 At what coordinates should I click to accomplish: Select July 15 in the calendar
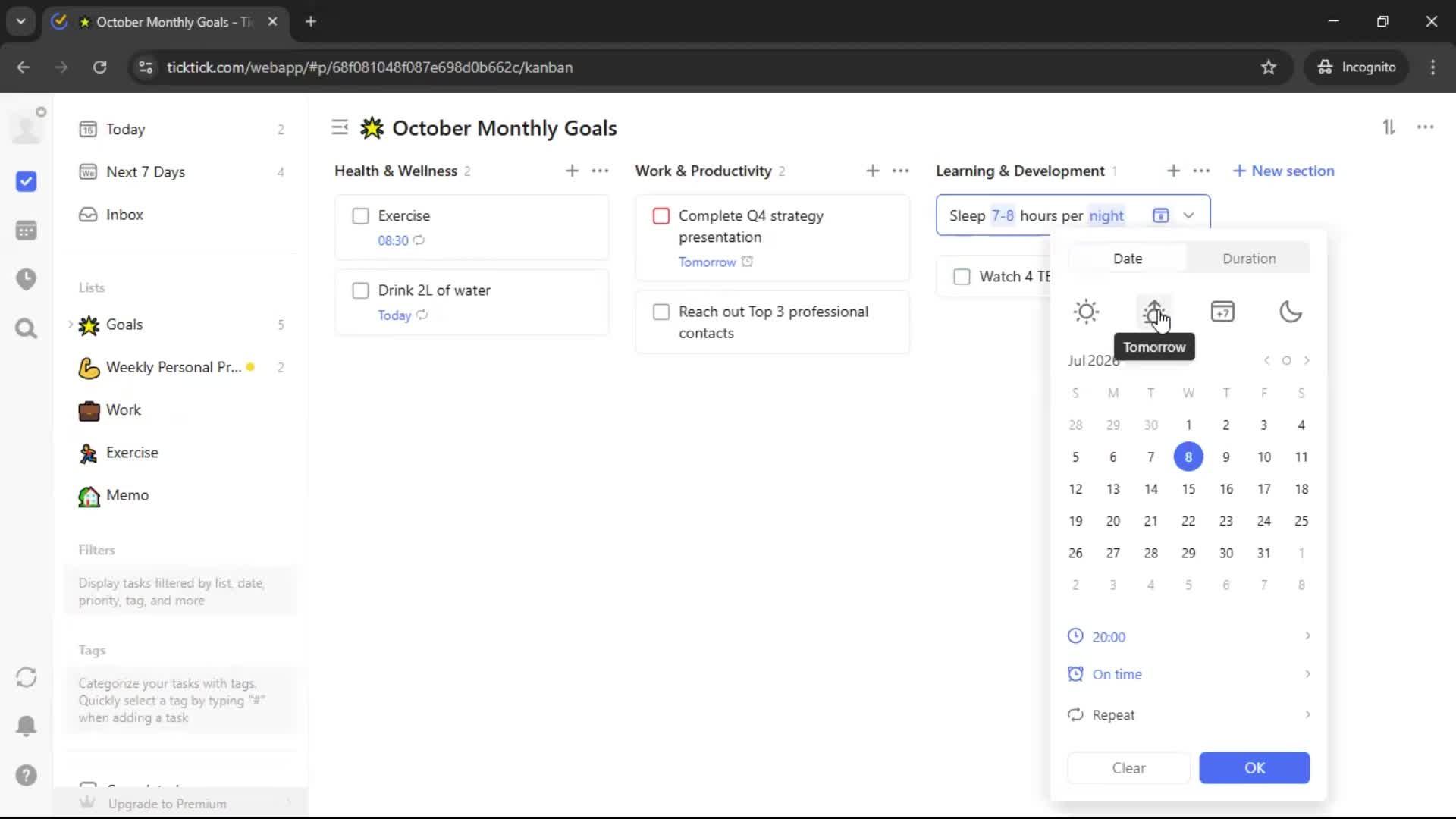click(1188, 489)
